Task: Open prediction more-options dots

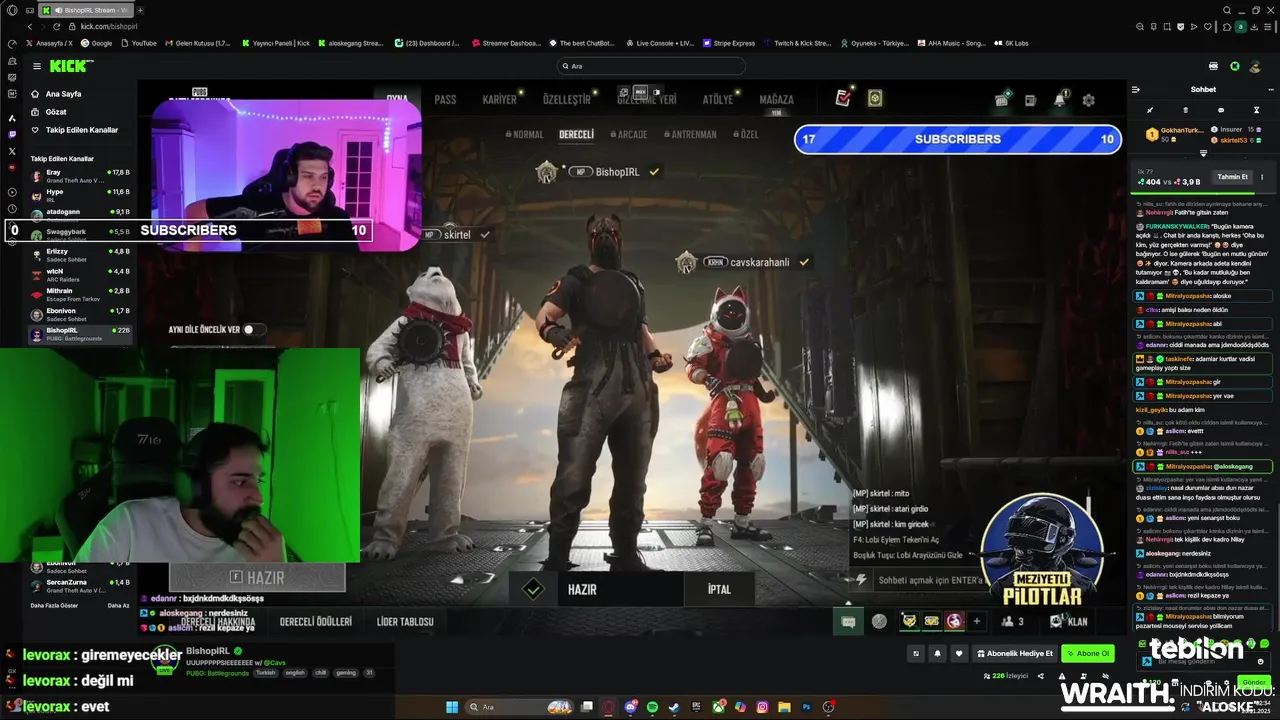Action: pos(1262,177)
